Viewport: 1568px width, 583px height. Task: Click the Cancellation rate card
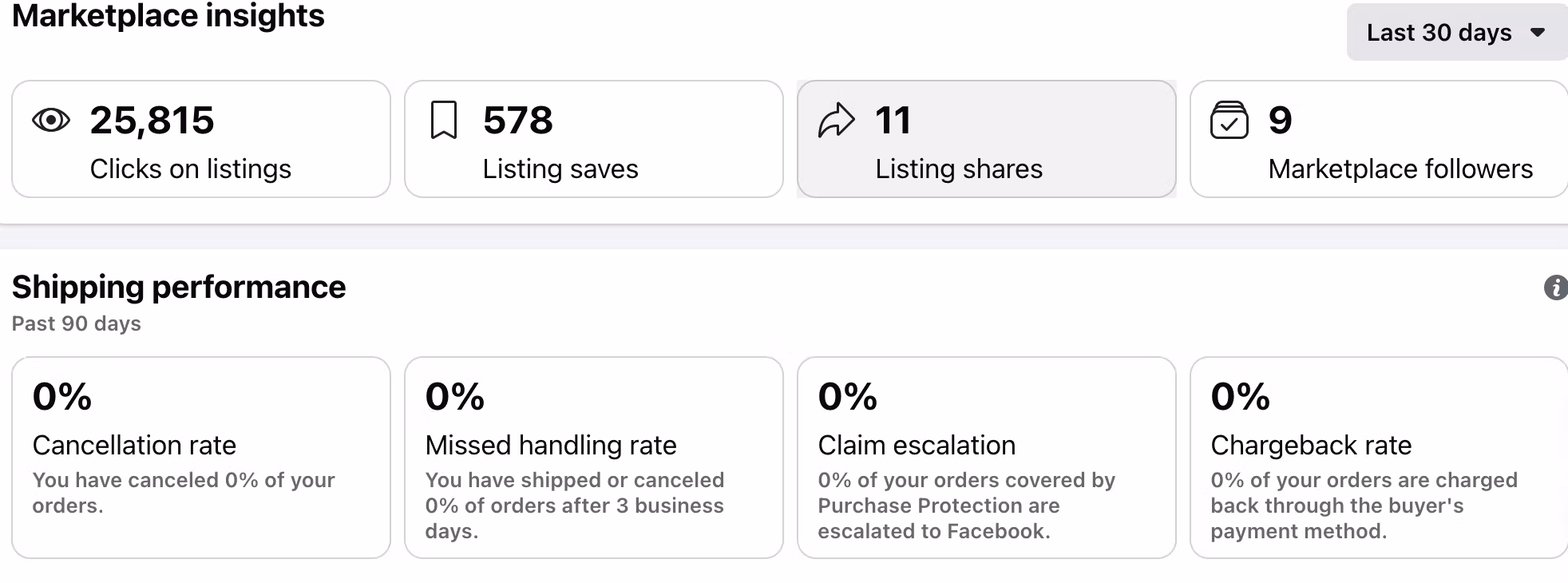tap(200, 458)
